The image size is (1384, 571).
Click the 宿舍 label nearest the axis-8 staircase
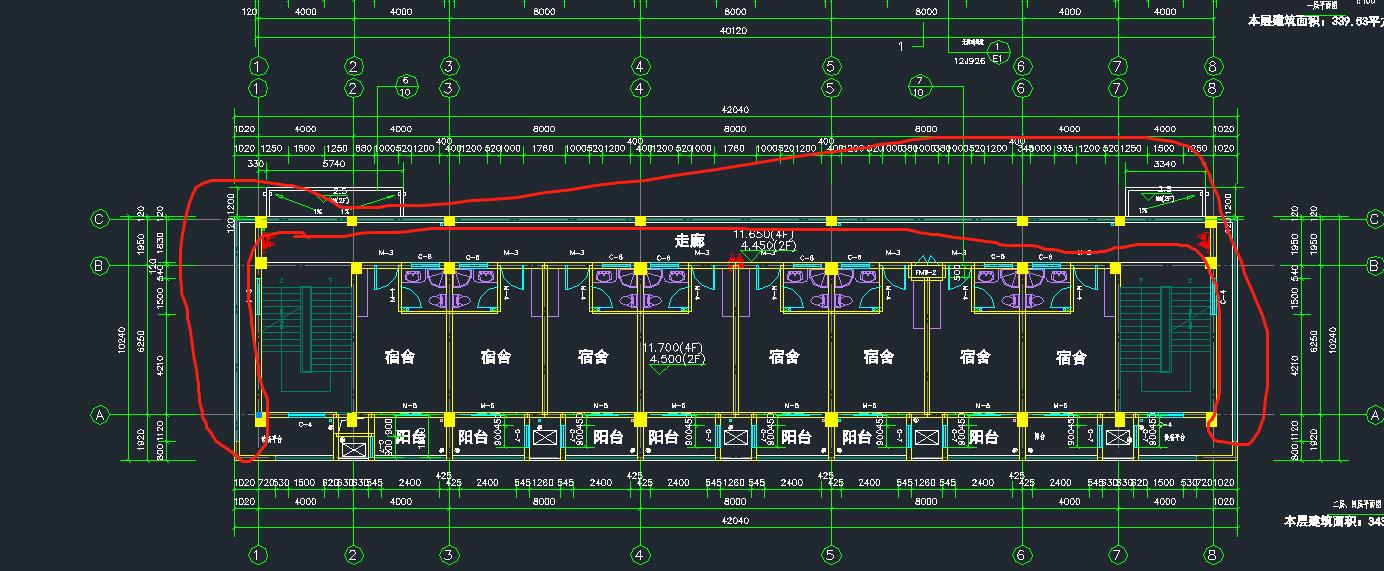click(1071, 356)
